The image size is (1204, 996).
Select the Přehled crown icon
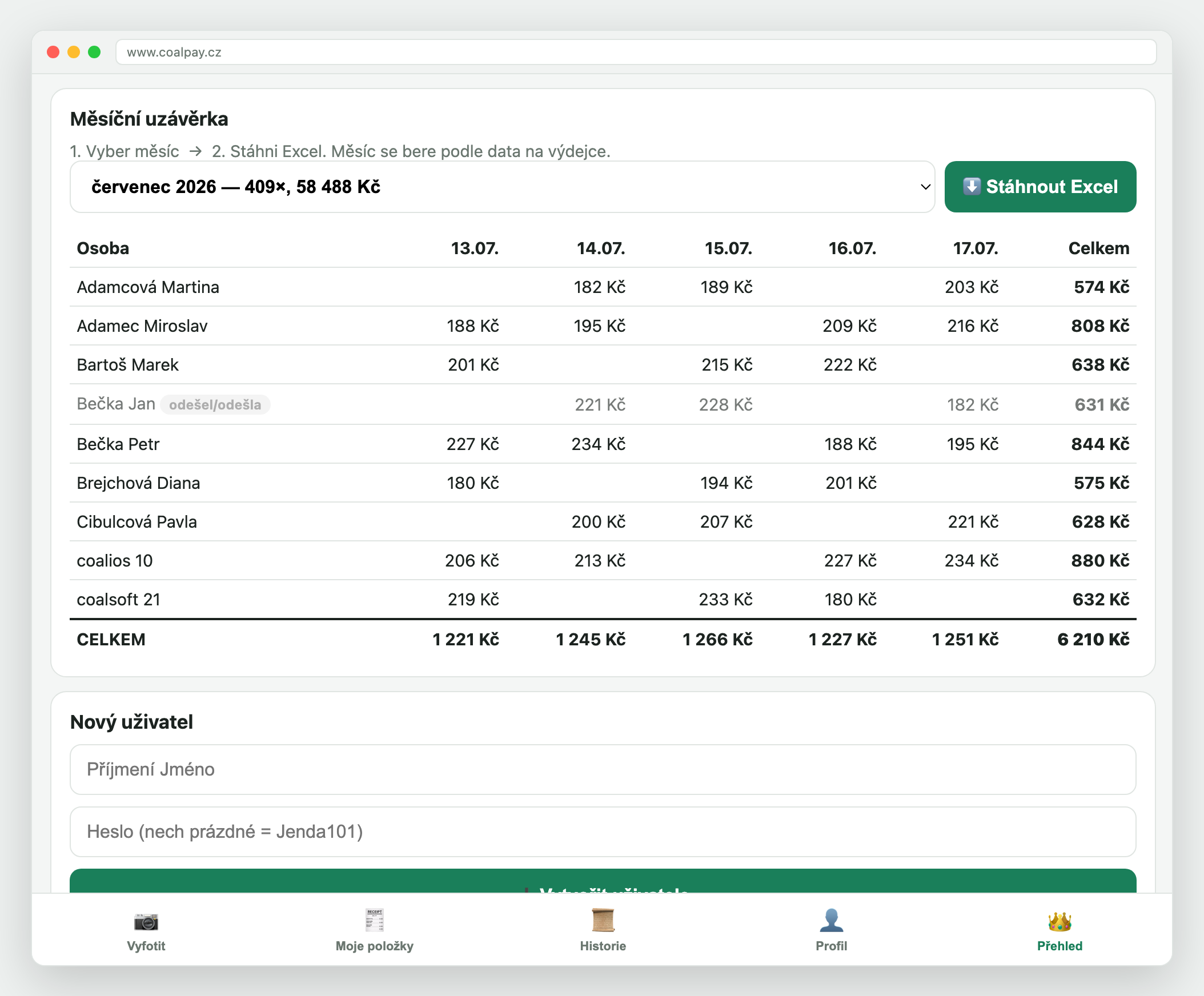(1059, 921)
